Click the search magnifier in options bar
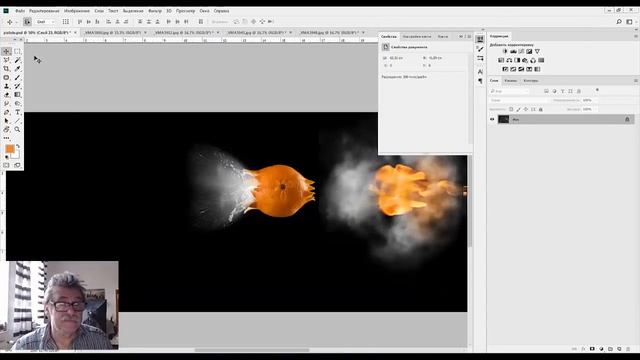Screen dimensions: 640x360 coord(619,22)
